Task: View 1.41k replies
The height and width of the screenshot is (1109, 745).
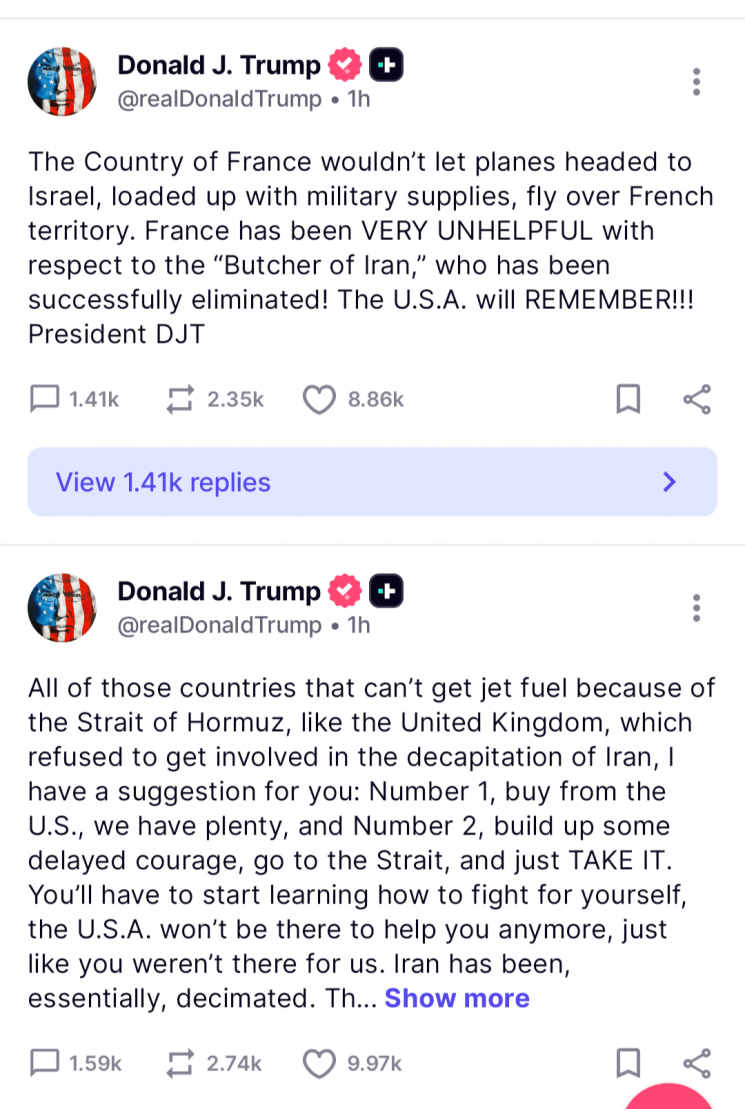Action: pos(163,482)
